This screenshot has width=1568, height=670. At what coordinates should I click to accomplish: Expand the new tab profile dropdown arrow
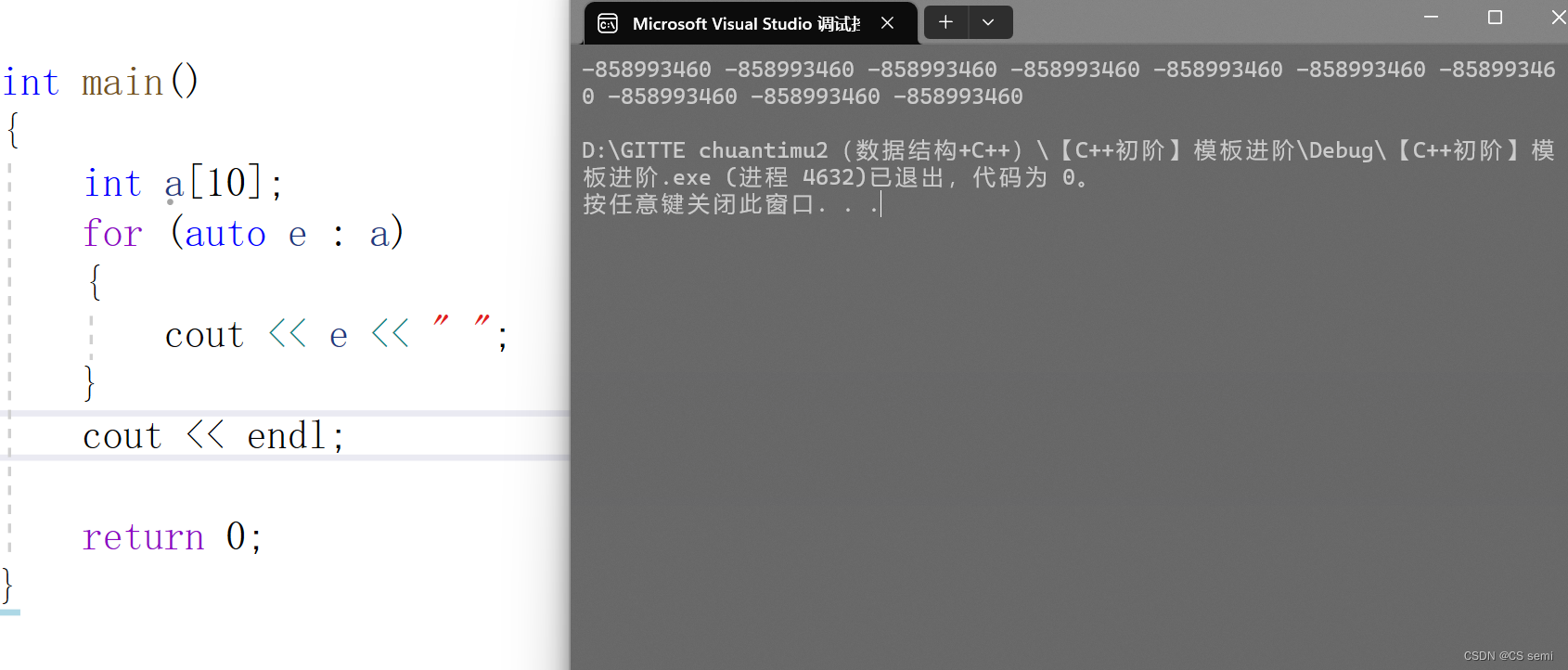[989, 22]
